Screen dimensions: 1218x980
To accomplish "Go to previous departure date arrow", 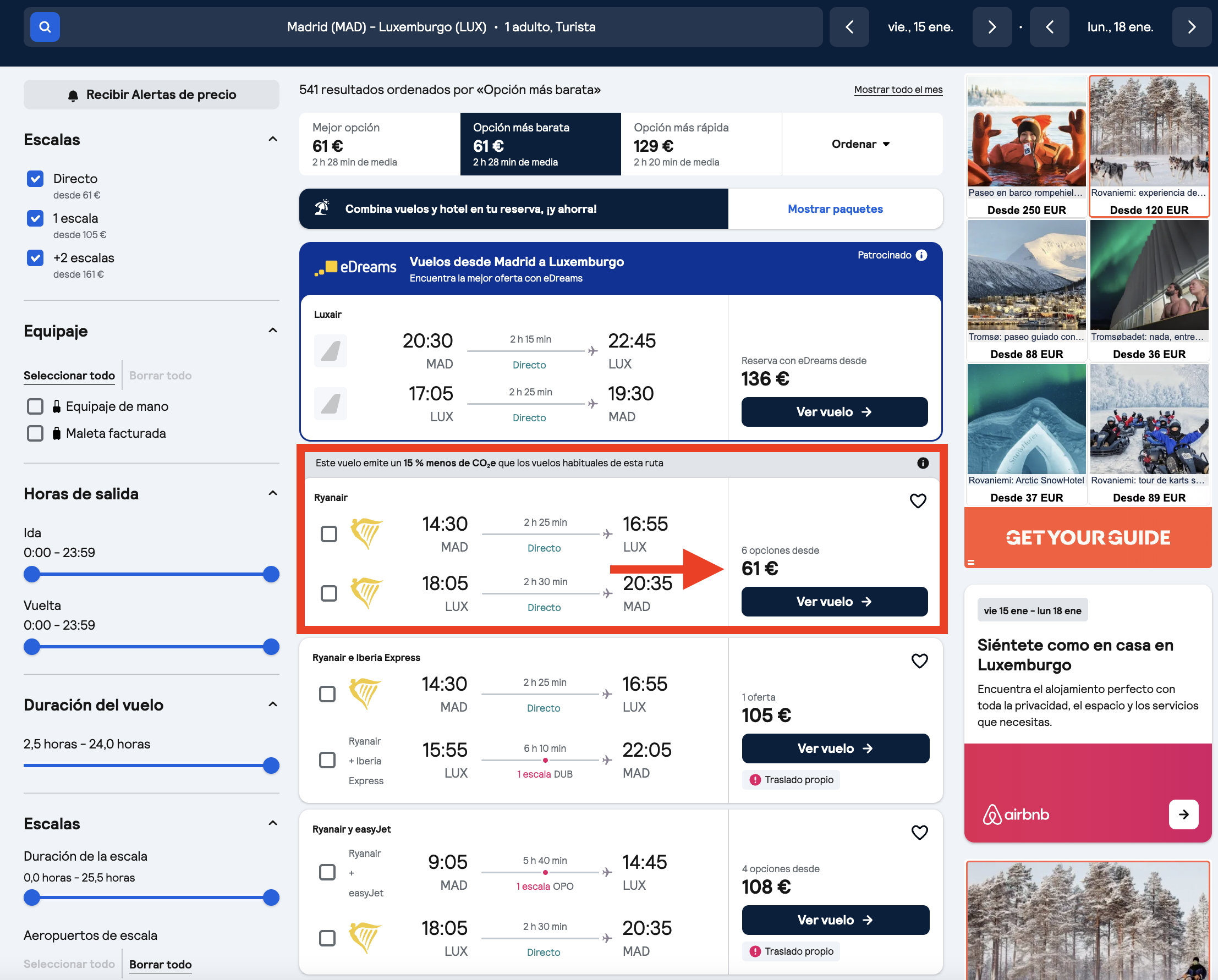I will (848, 26).
